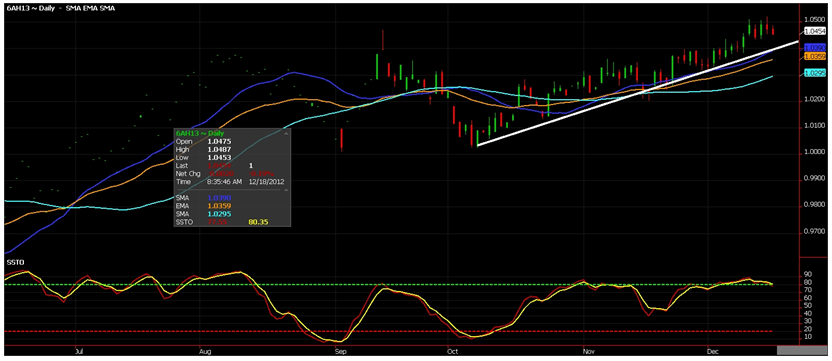Click the cyan SMA value 1.0295 in data box
This screenshot has height=361, width=832.
pos(218,213)
